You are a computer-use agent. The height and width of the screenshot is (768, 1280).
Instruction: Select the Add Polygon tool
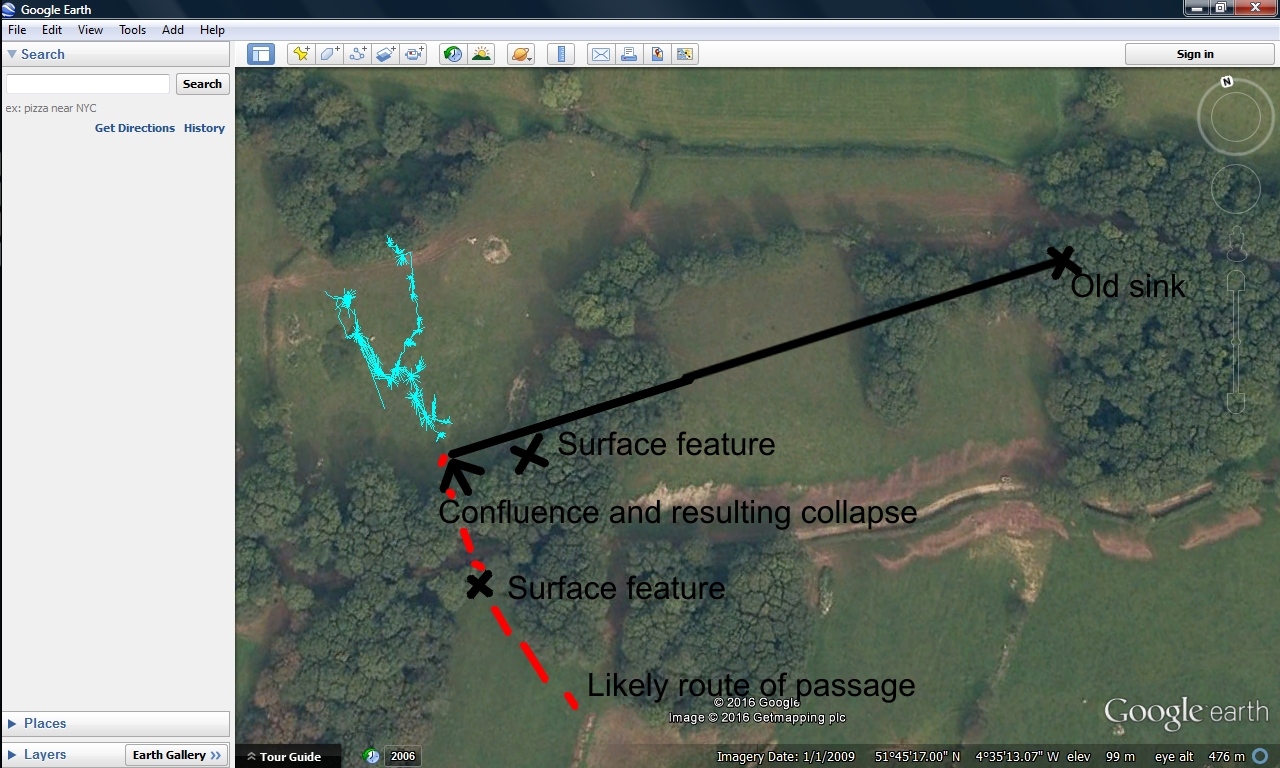(x=329, y=54)
